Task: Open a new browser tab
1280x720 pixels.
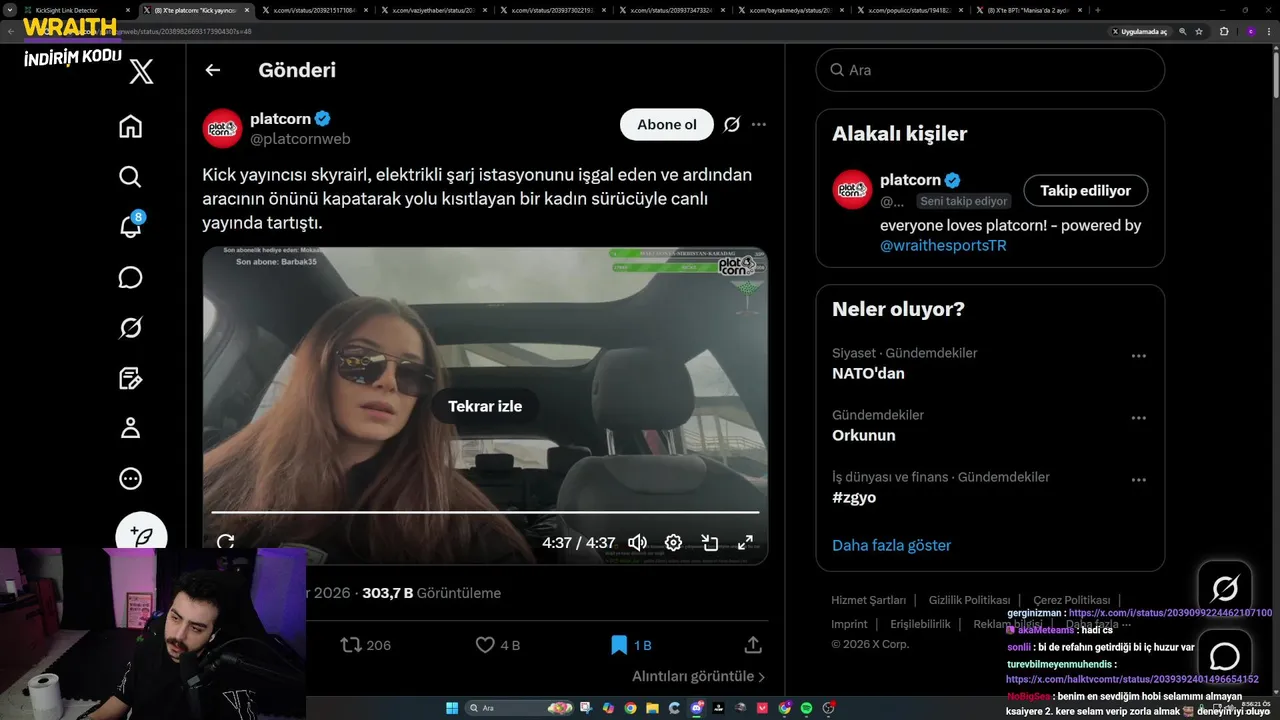Action: pos(1098,10)
